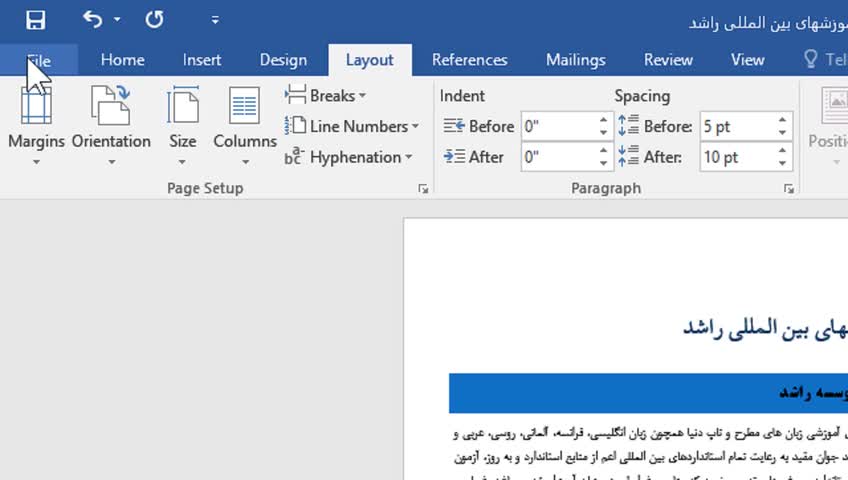Expand the Hyphenation dropdown
848x480 pixels.
[x=349, y=157]
